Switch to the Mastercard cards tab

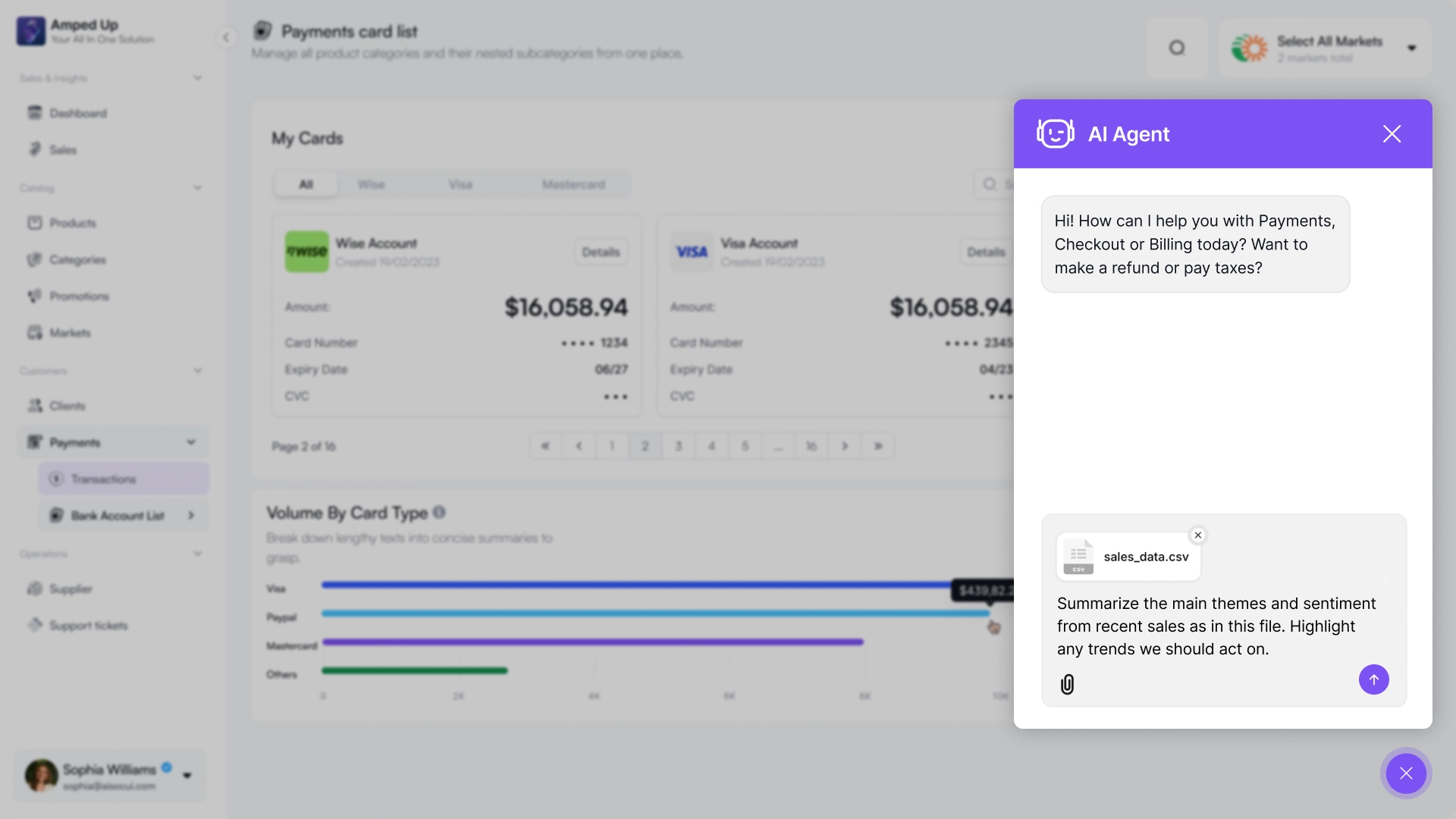click(x=573, y=184)
